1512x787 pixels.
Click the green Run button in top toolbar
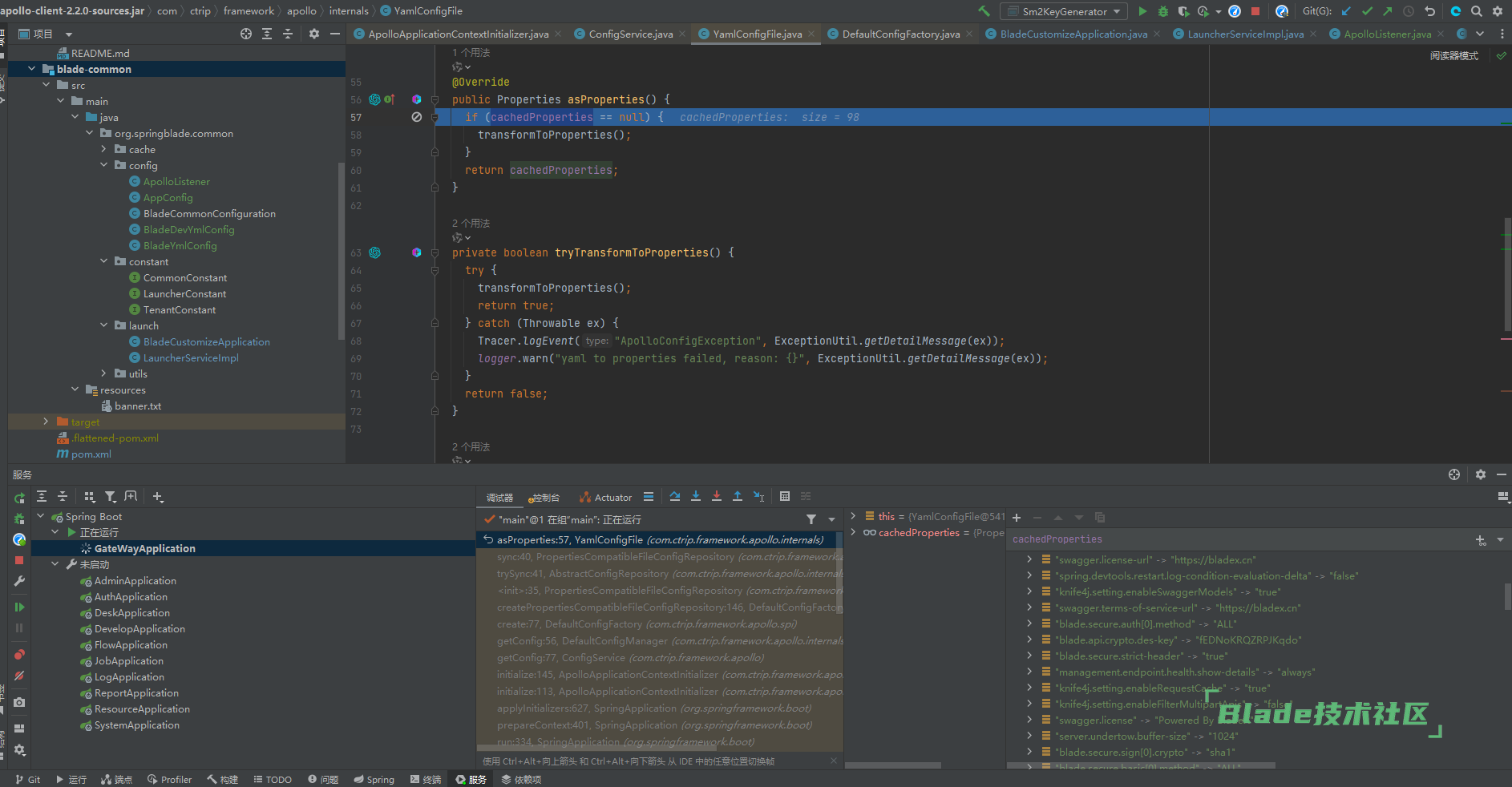[x=1142, y=11]
